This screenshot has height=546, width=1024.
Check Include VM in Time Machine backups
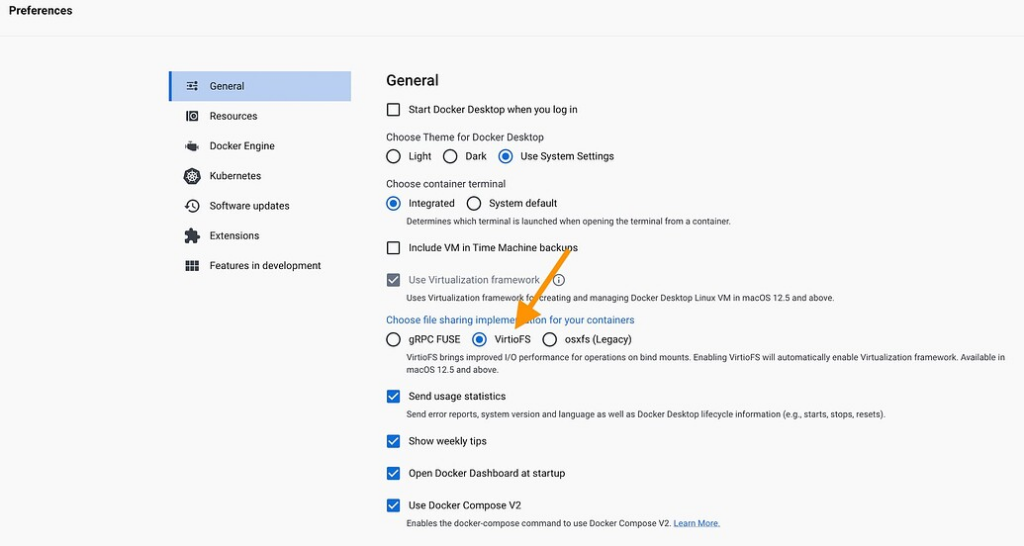[393, 248]
